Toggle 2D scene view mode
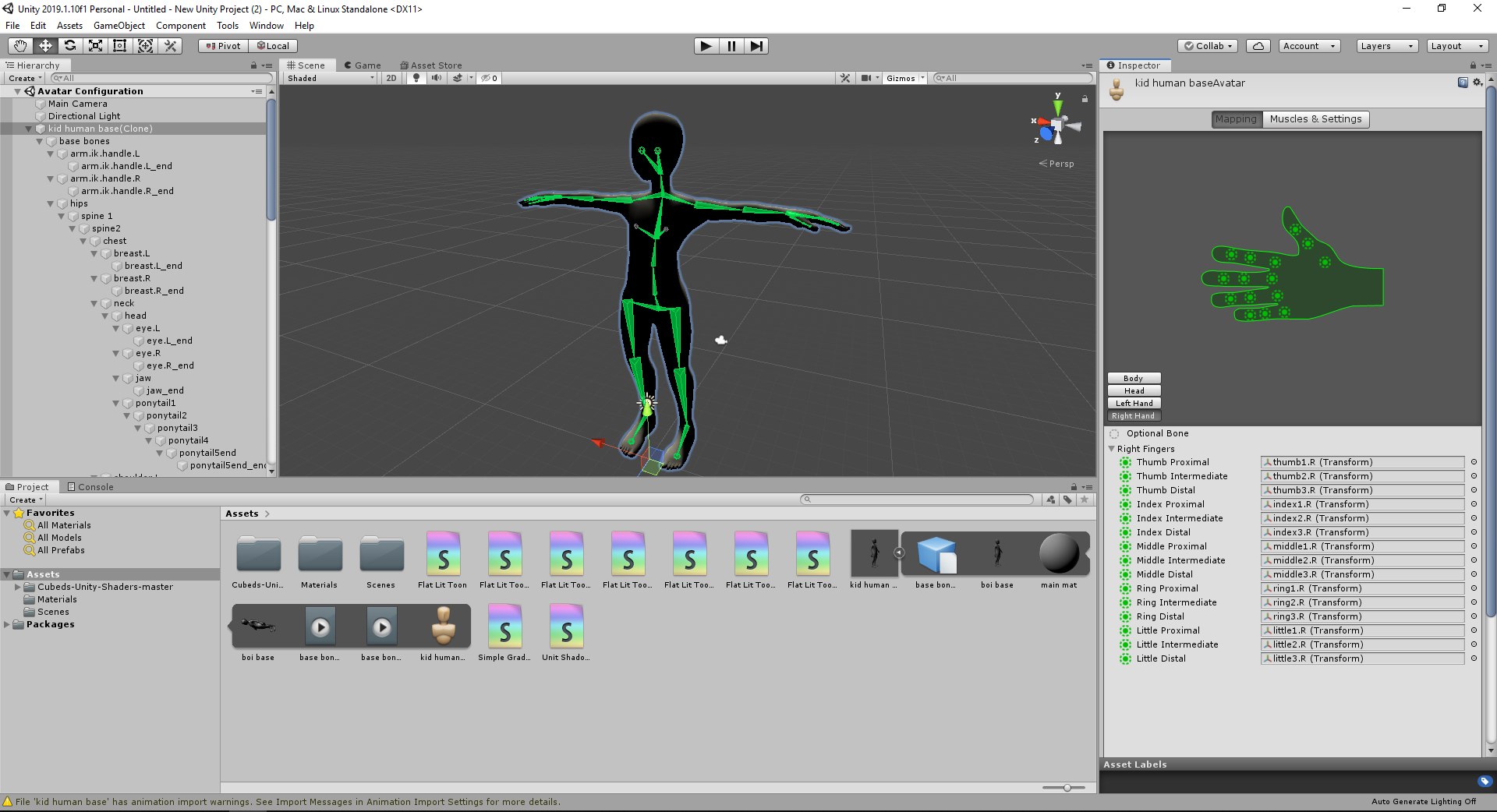 [x=391, y=78]
